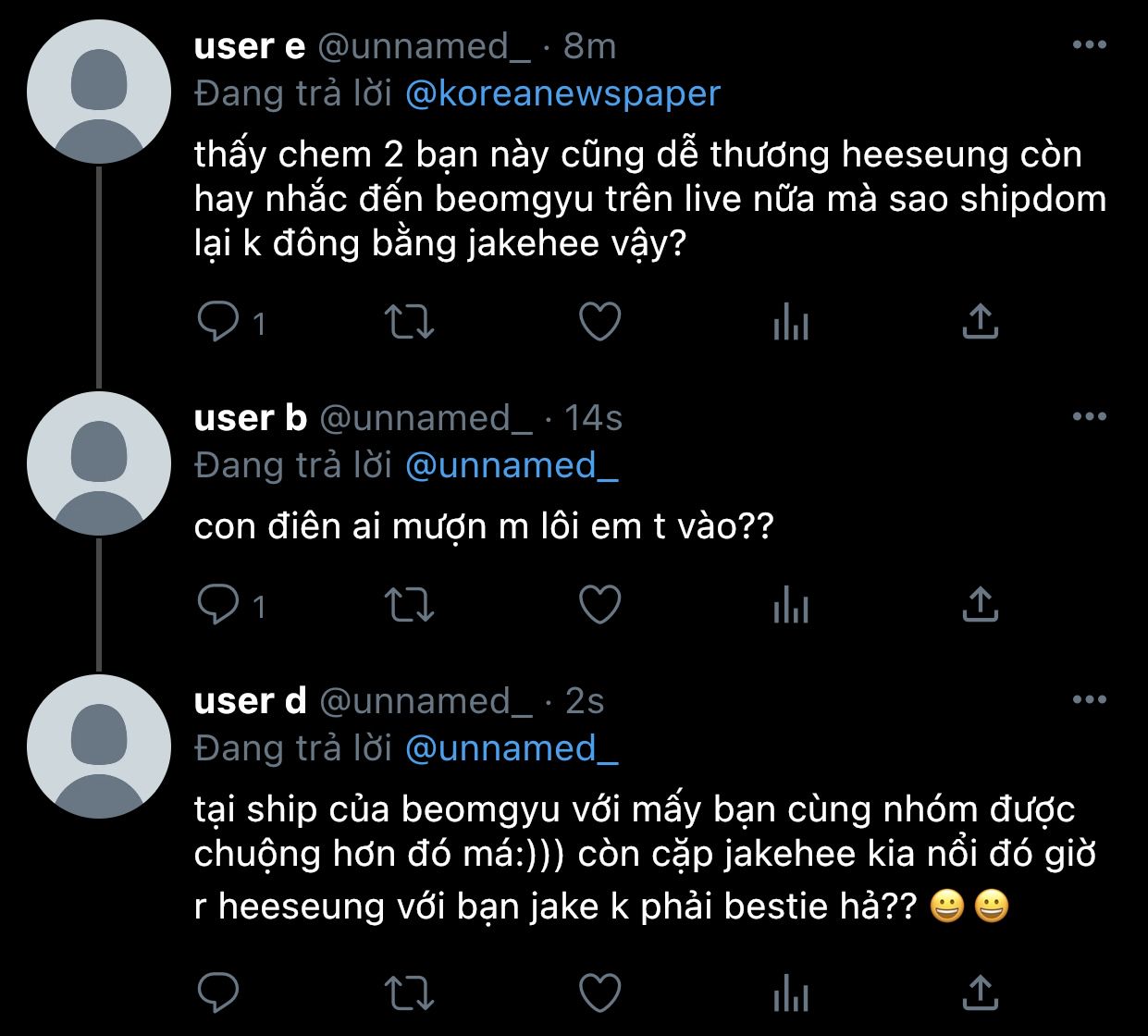Open user b's profile name

click(250, 418)
